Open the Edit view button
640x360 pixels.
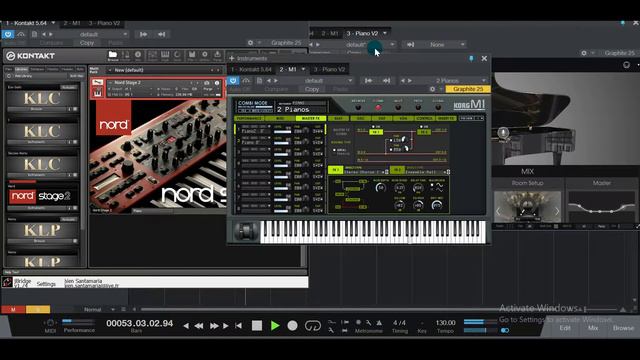point(565,328)
